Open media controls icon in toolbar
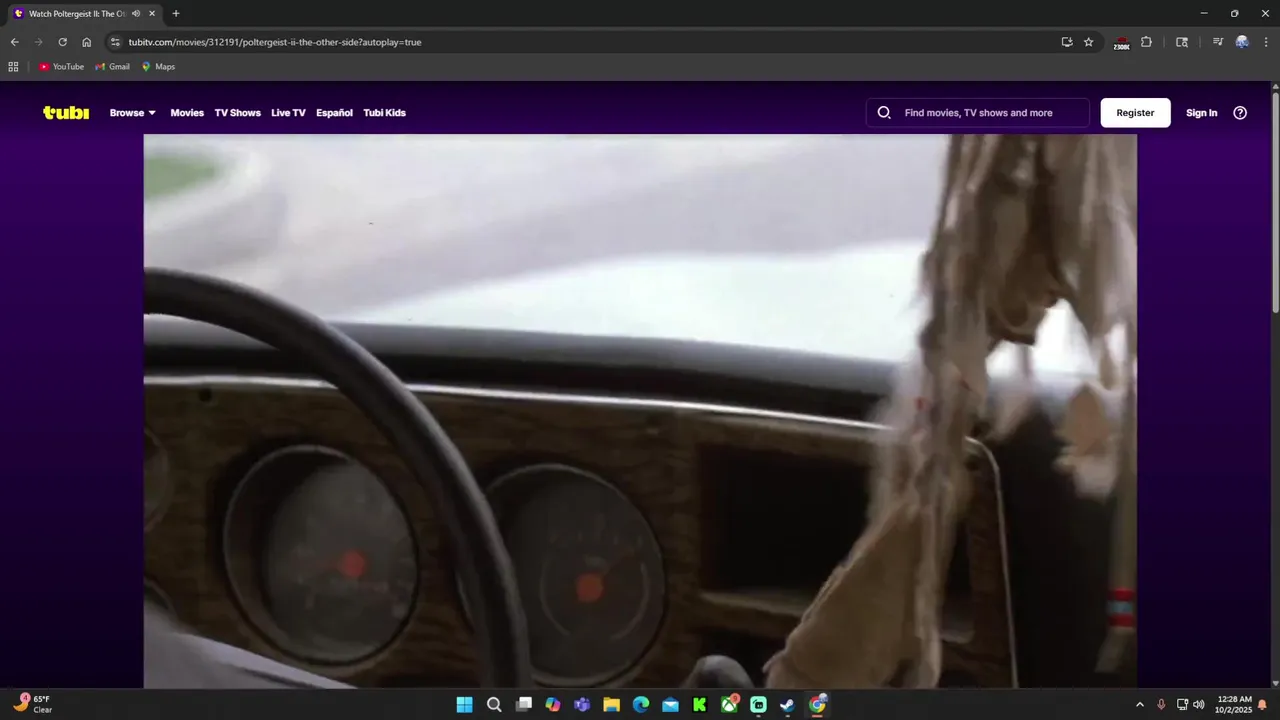The width and height of the screenshot is (1280, 720). (x=1217, y=42)
